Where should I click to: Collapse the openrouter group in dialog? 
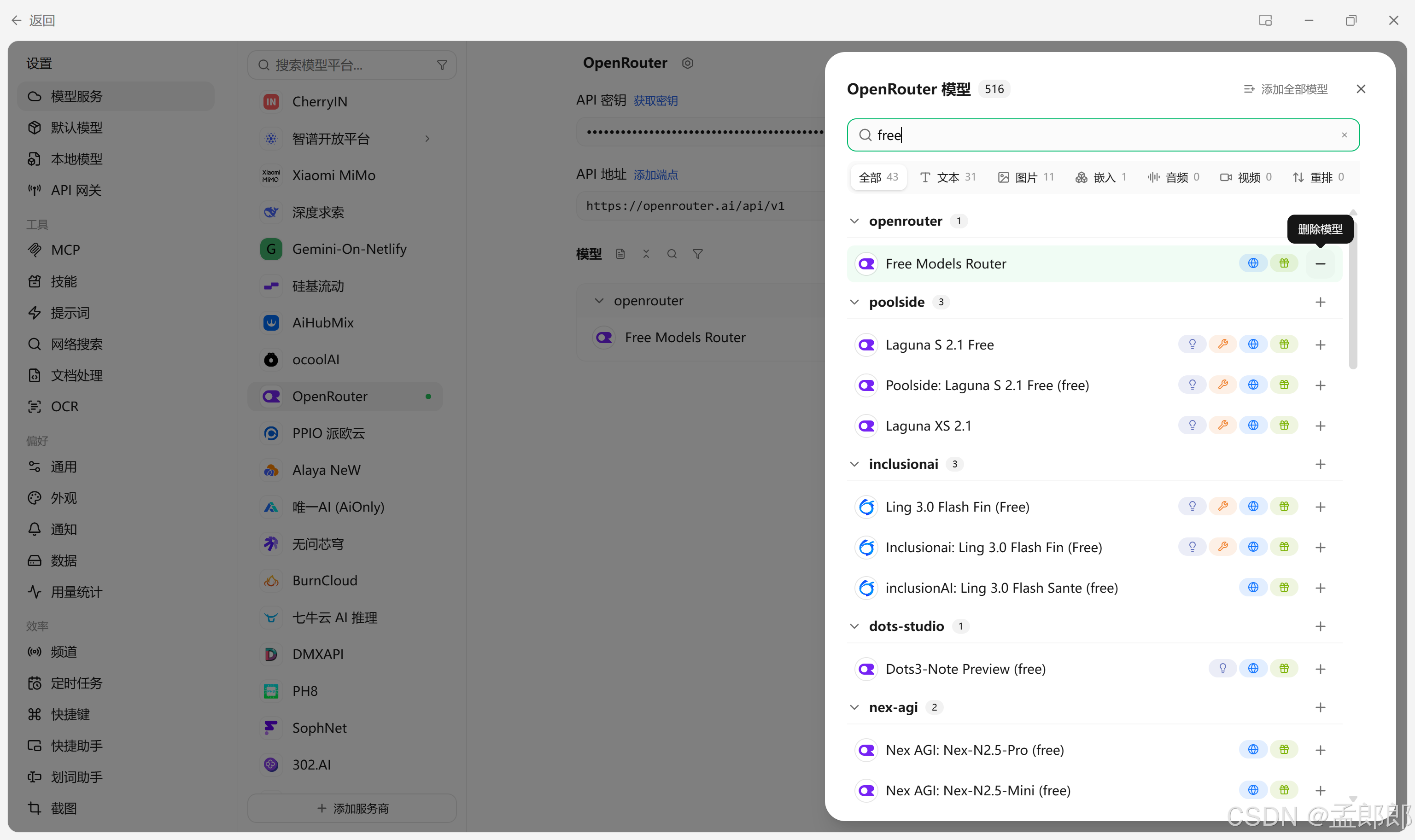coord(854,222)
